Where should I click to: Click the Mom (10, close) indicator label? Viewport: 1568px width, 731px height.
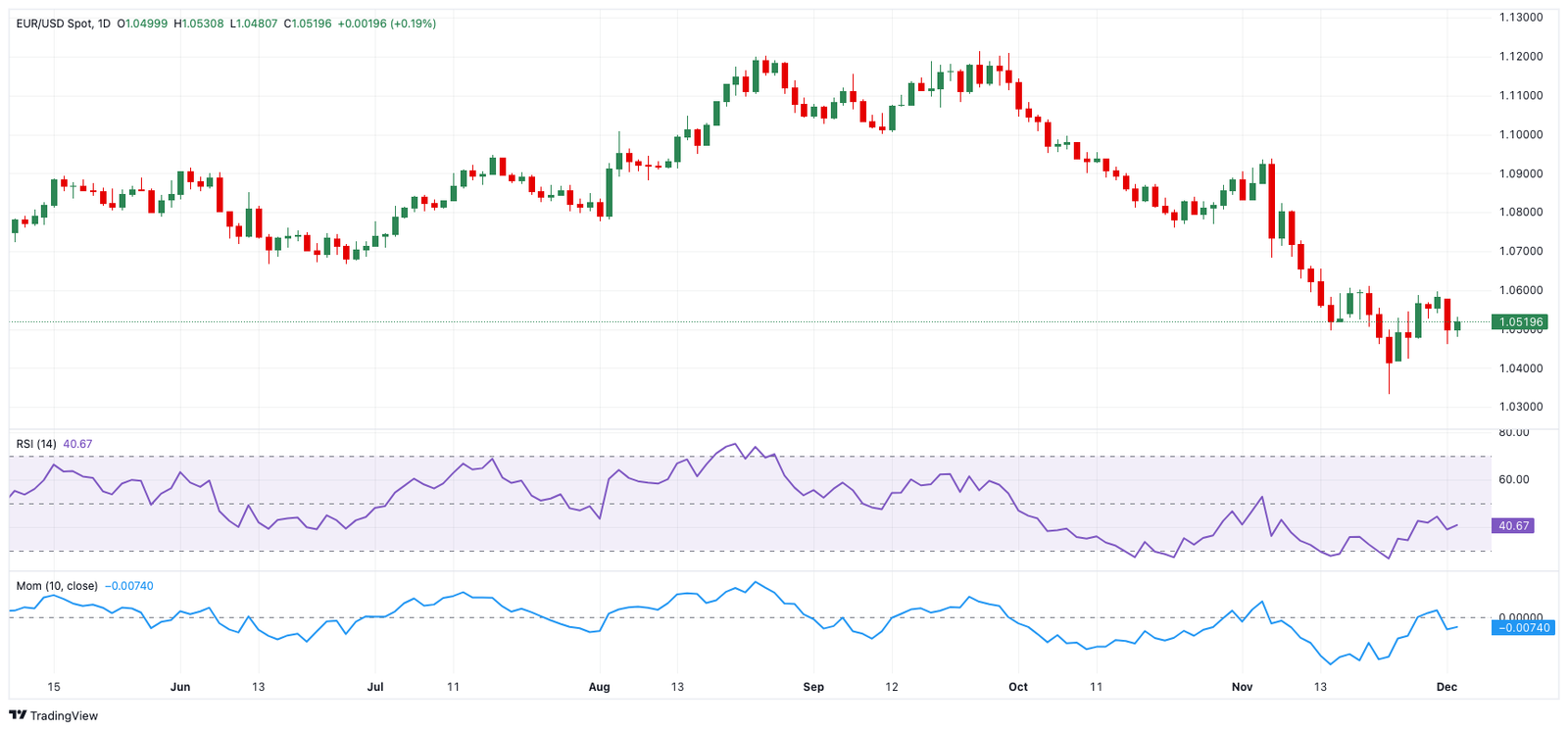[x=57, y=586]
